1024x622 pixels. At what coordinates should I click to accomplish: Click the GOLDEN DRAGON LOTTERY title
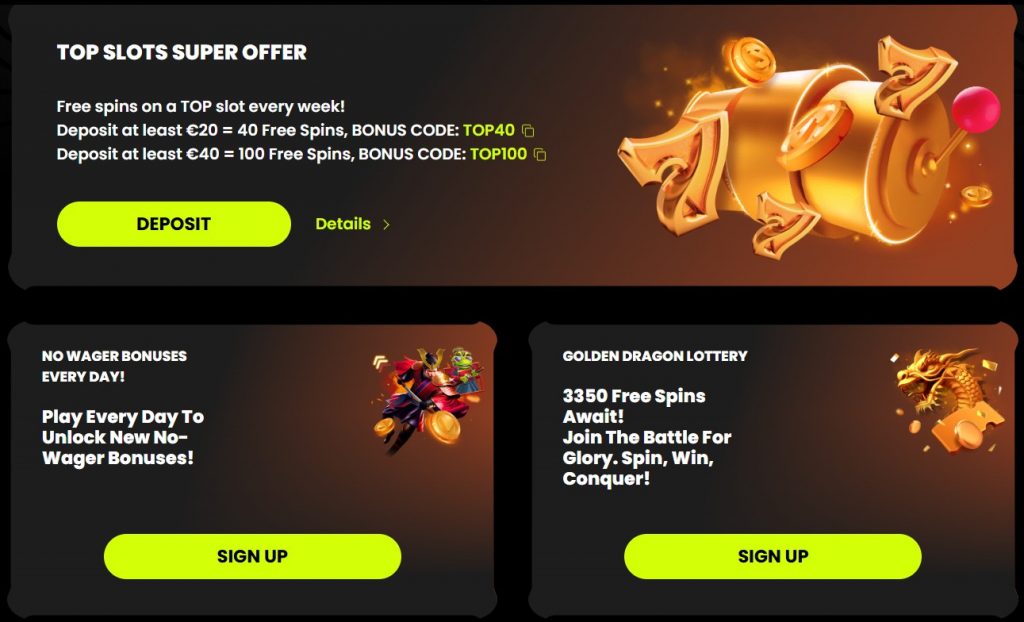(x=655, y=356)
